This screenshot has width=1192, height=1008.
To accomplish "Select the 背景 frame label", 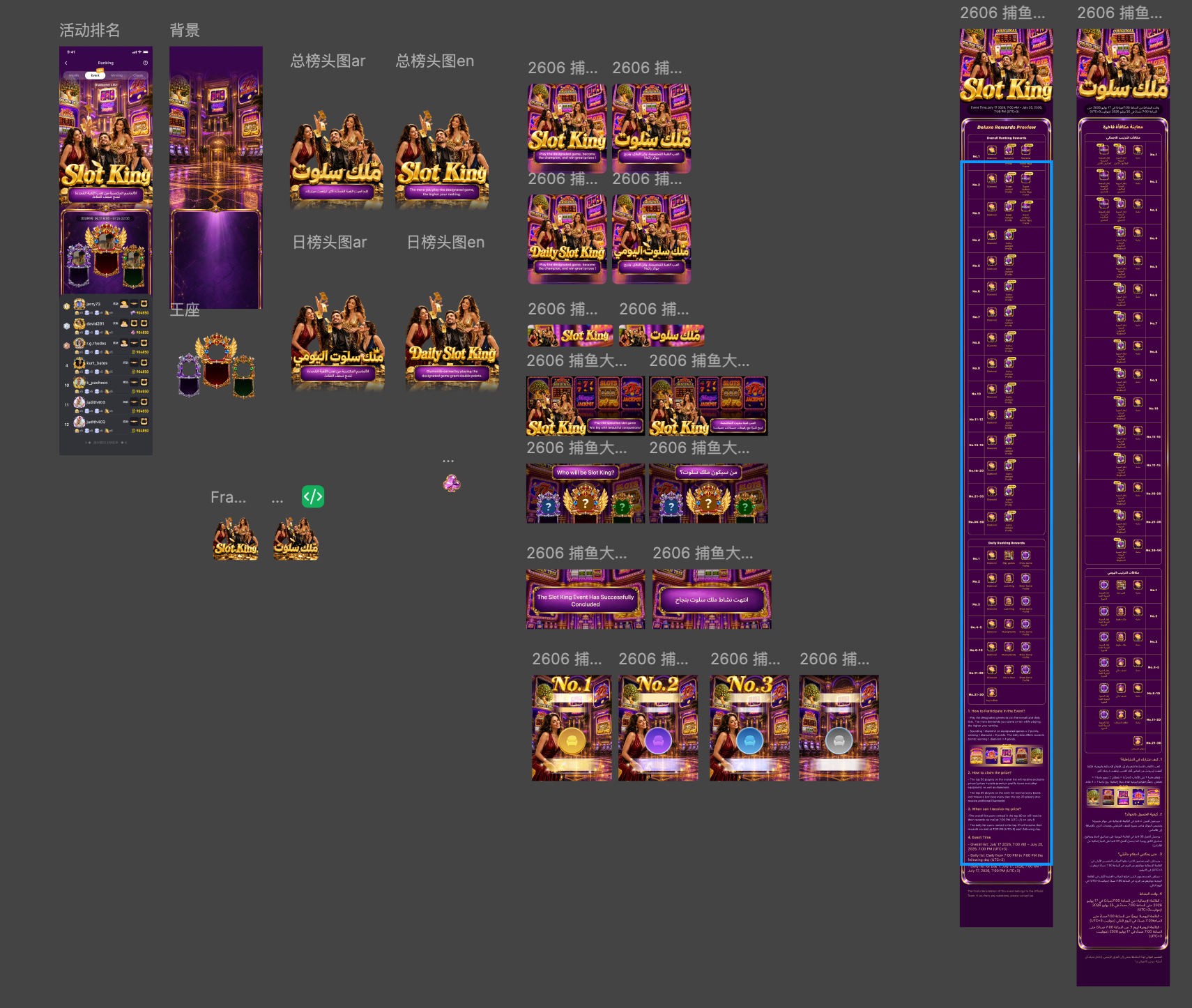I will point(185,30).
